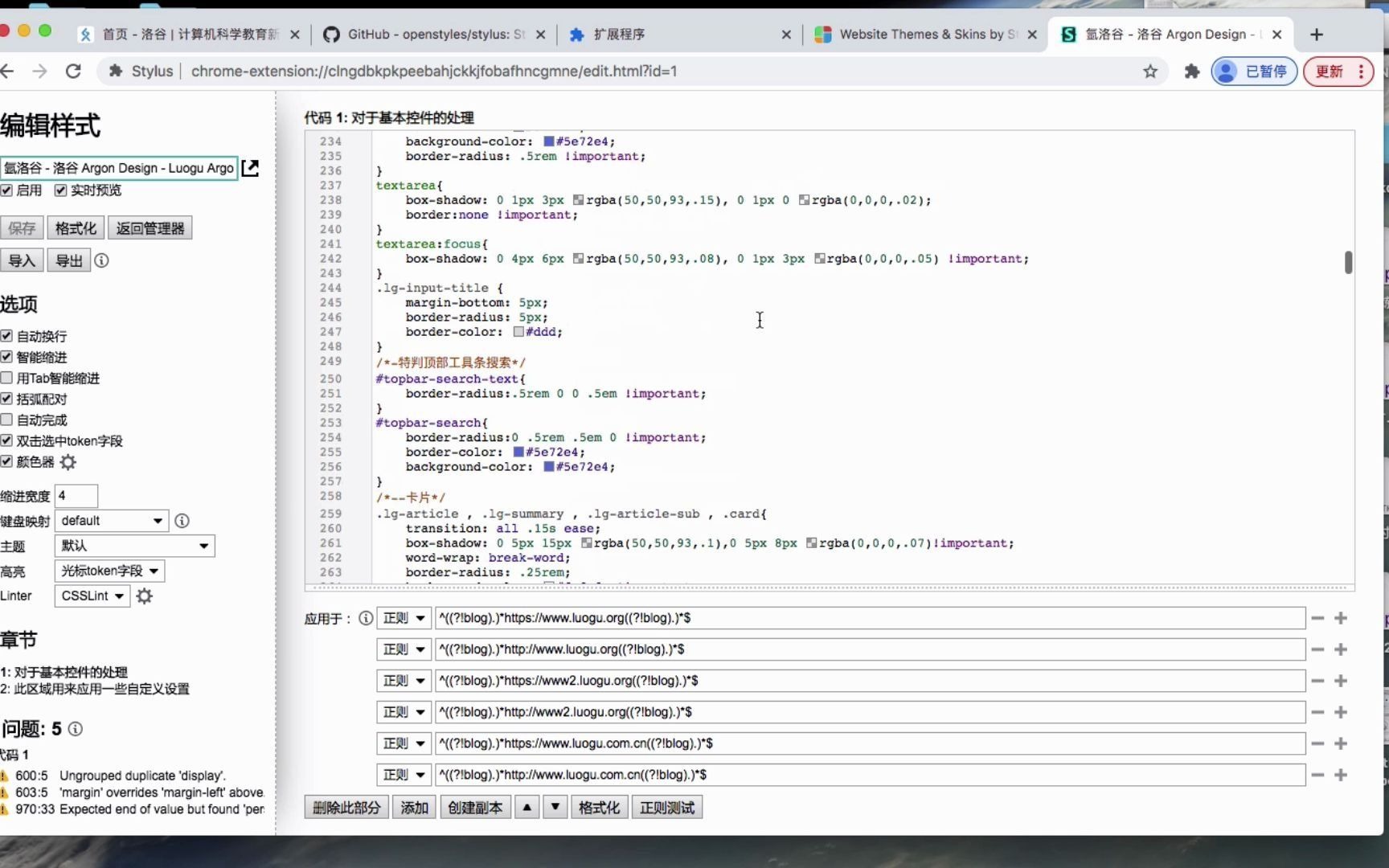Click sidebar 格式化 button
Screen dimensions: 1389x868
[x=76, y=228]
